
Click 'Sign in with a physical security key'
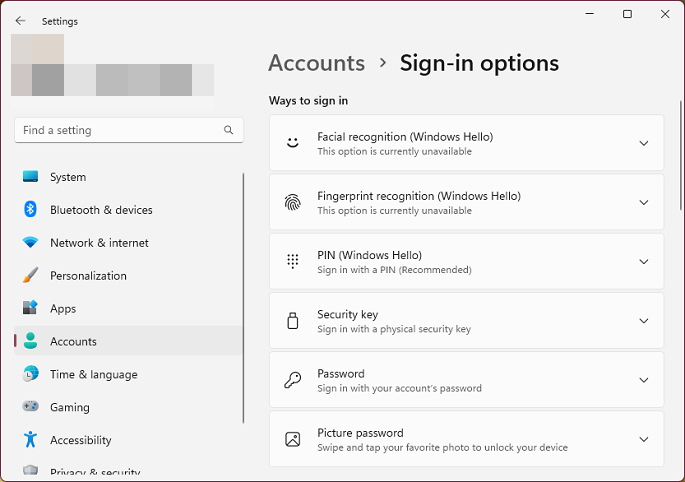coord(394,329)
